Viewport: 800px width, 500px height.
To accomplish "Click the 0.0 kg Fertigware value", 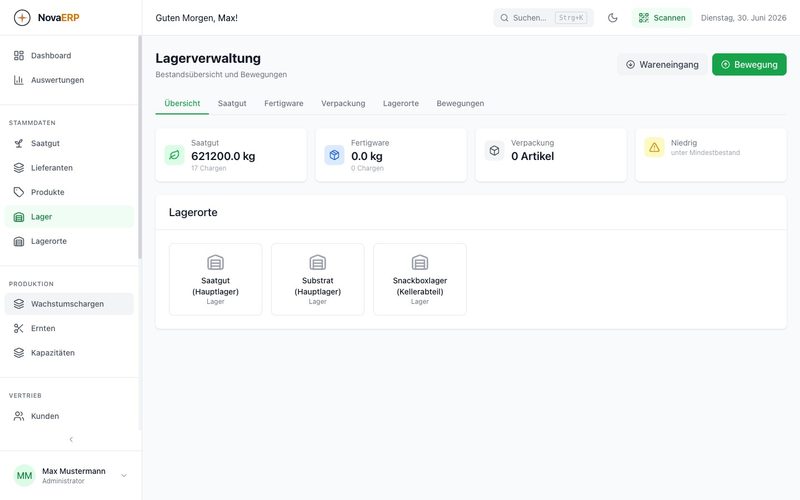I will [x=367, y=157].
